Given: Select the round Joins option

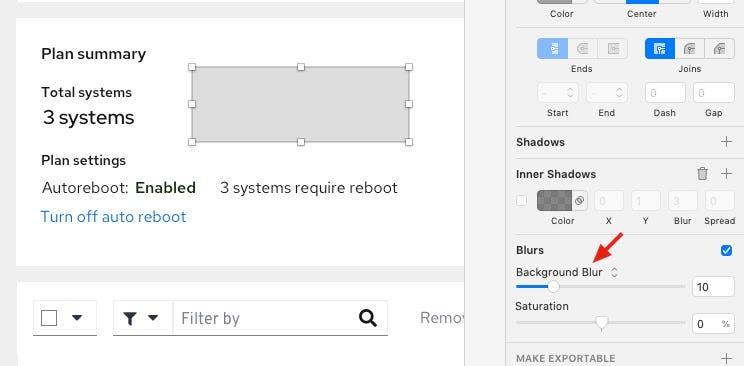Looking at the screenshot, I should [x=689, y=49].
